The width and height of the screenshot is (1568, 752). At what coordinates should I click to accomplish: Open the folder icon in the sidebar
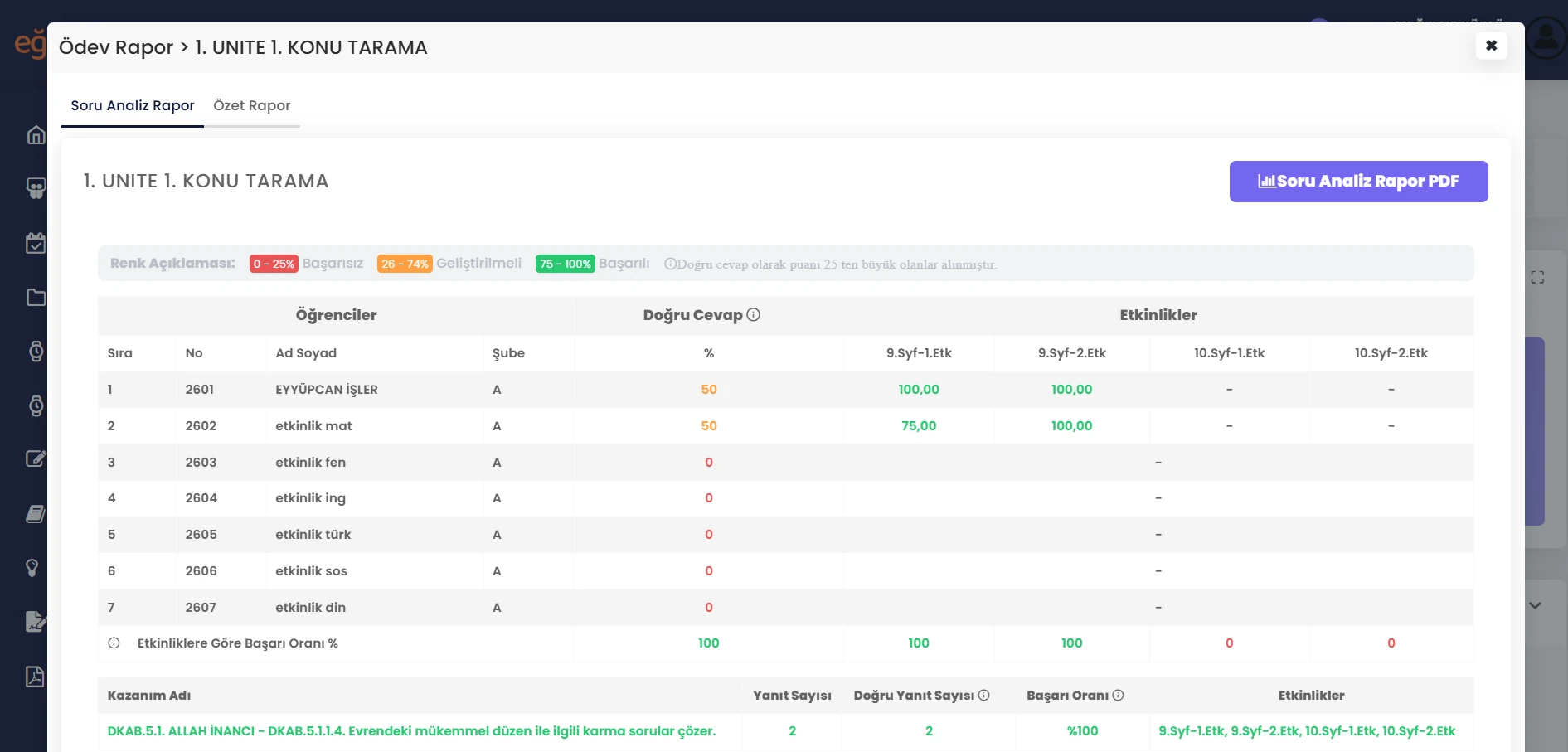click(x=36, y=297)
